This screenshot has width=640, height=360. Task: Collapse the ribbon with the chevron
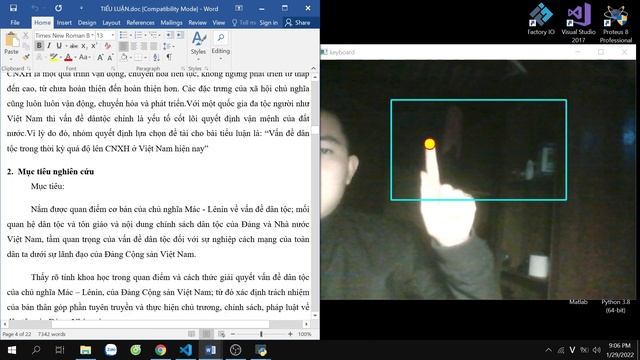(313, 68)
